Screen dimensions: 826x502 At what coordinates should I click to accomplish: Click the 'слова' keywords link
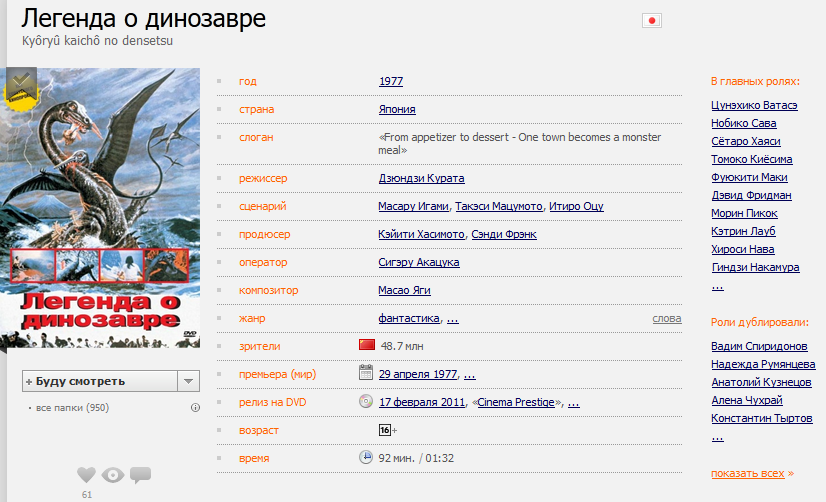coord(667,318)
